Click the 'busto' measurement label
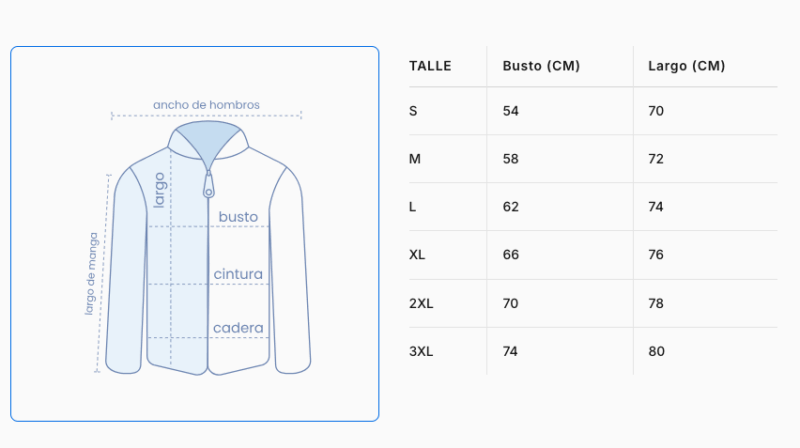Screen dimensions: 800x448 pyautogui.click(x=238, y=216)
